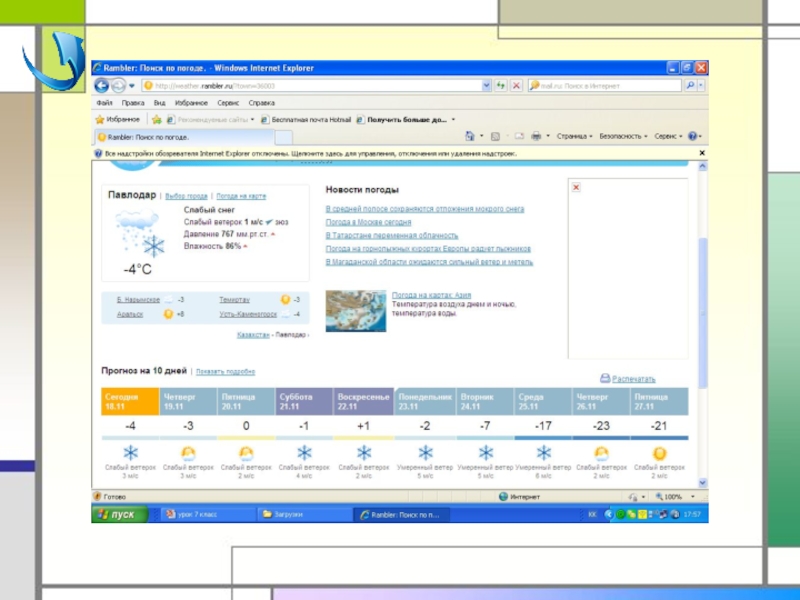The image size is (800, 600).
Task: Open the Сервис menu in menu bar
Action: pyautogui.click(x=228, y=103)
